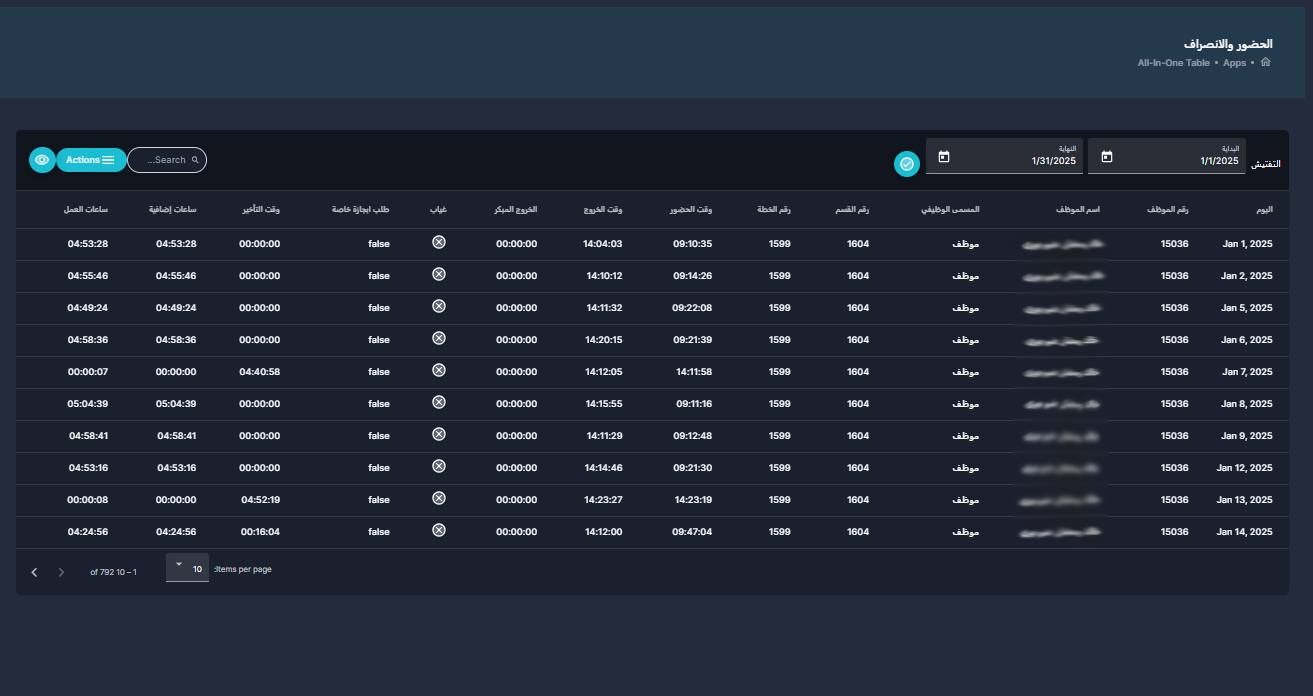Click the absence icon in the Jan 9, 2025 row
The image size is (1313, 696).
click(439, 434)
